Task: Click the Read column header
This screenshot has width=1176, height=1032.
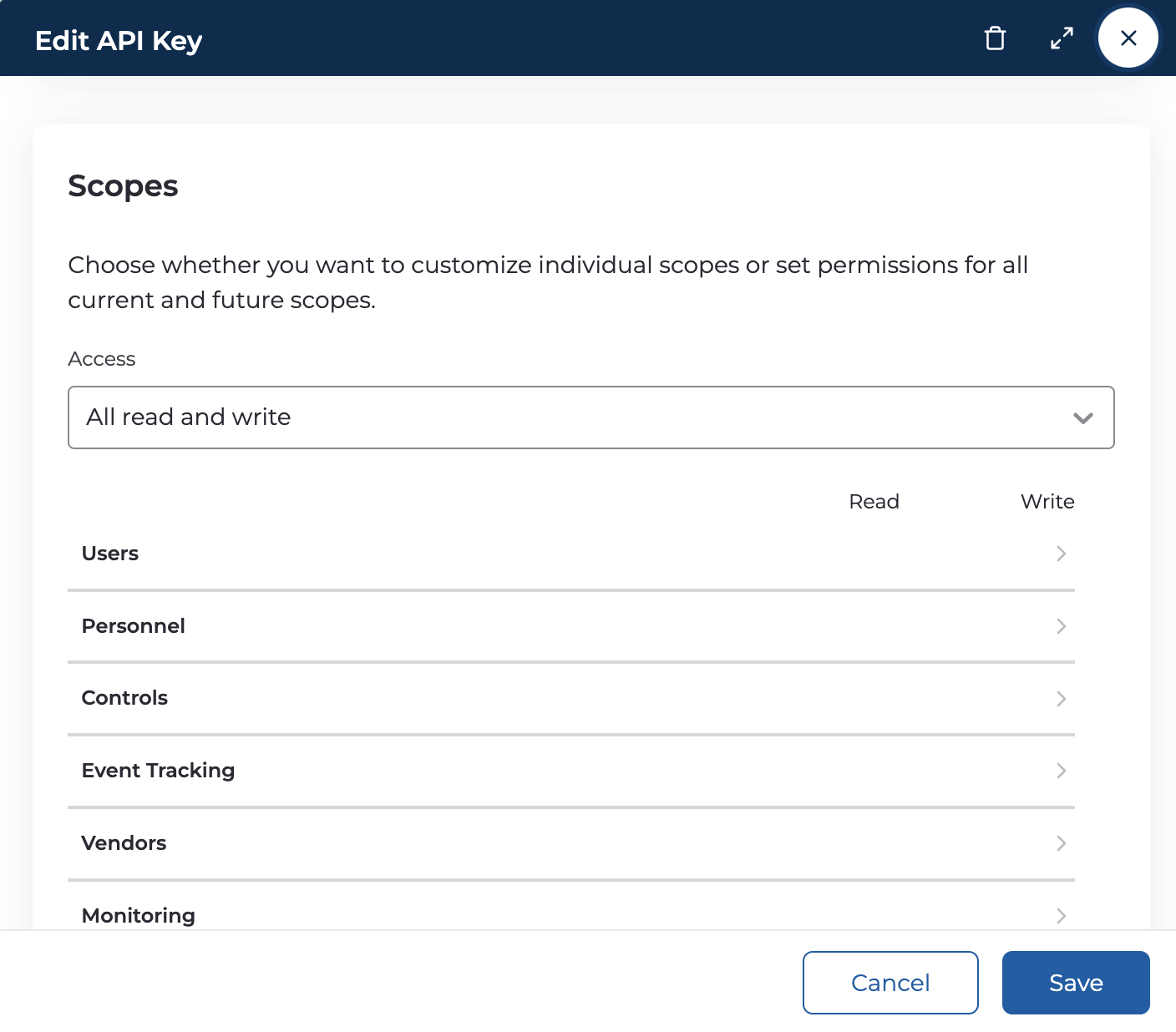Action: (x=874, y=502)
